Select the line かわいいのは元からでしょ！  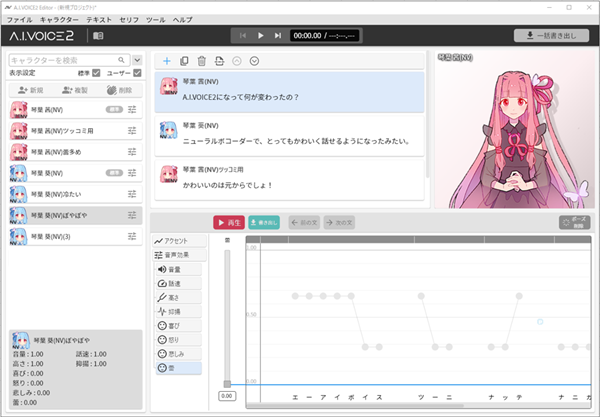[x=289, y=180]
